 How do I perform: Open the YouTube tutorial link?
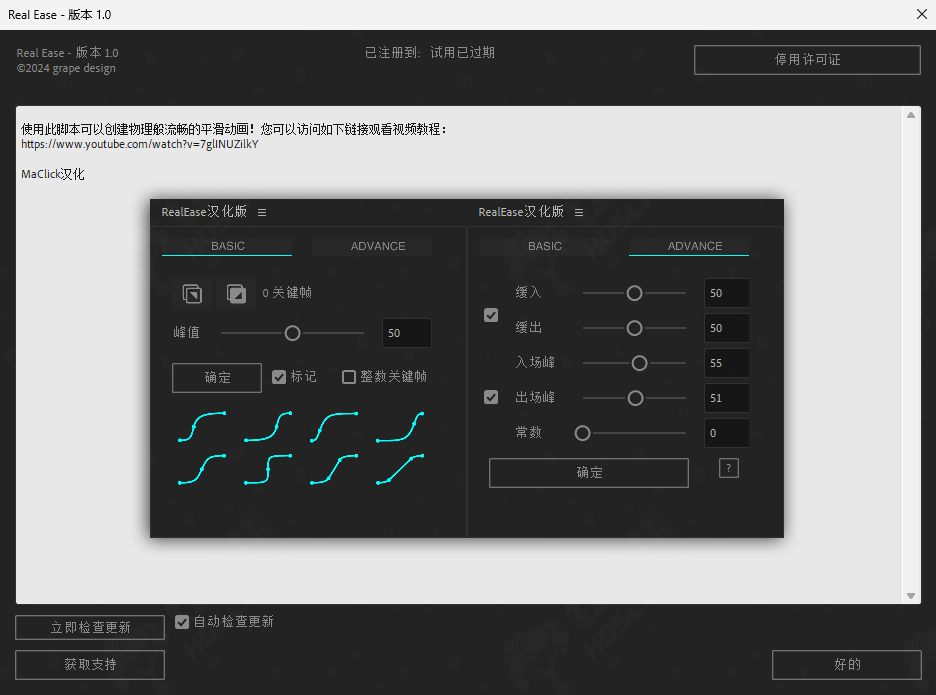click(x=140, y=144)
